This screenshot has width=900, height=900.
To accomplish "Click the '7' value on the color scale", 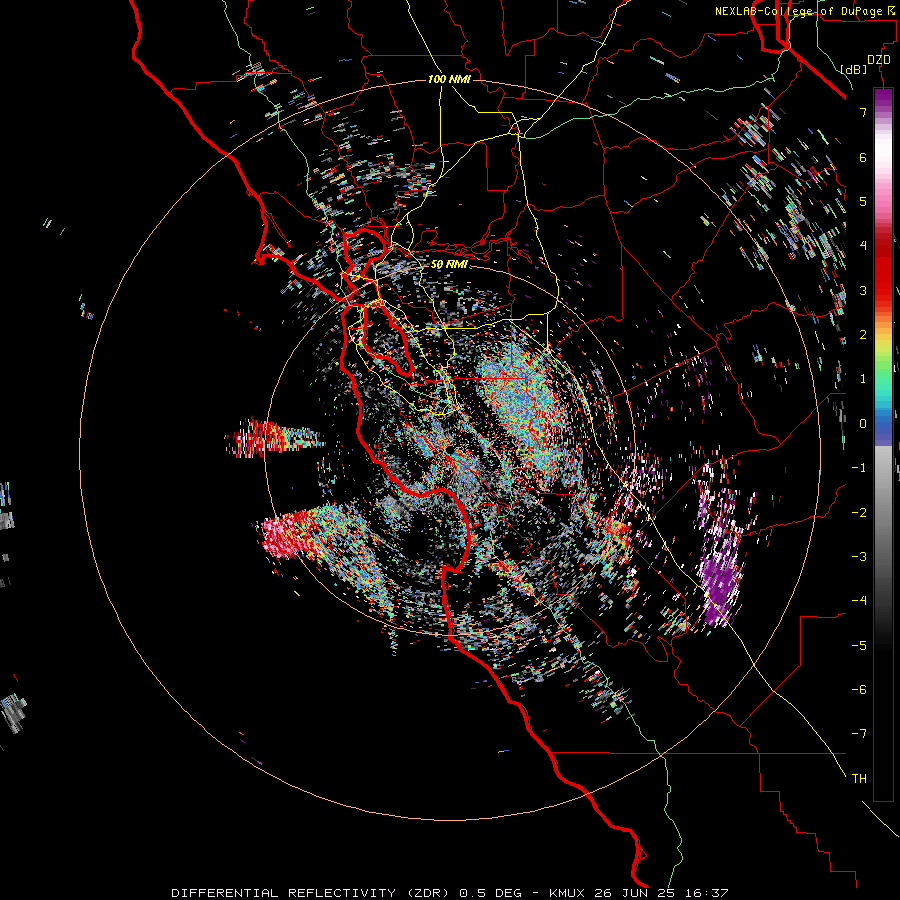I will pos(863,112).
